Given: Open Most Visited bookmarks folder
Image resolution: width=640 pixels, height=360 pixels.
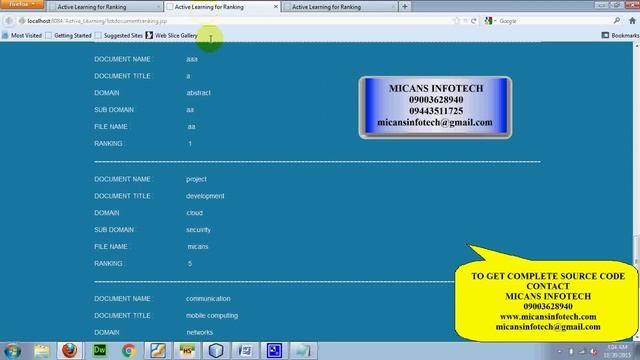Looking at the screenshot, I should pyautogui.click(x=22, y=36).
